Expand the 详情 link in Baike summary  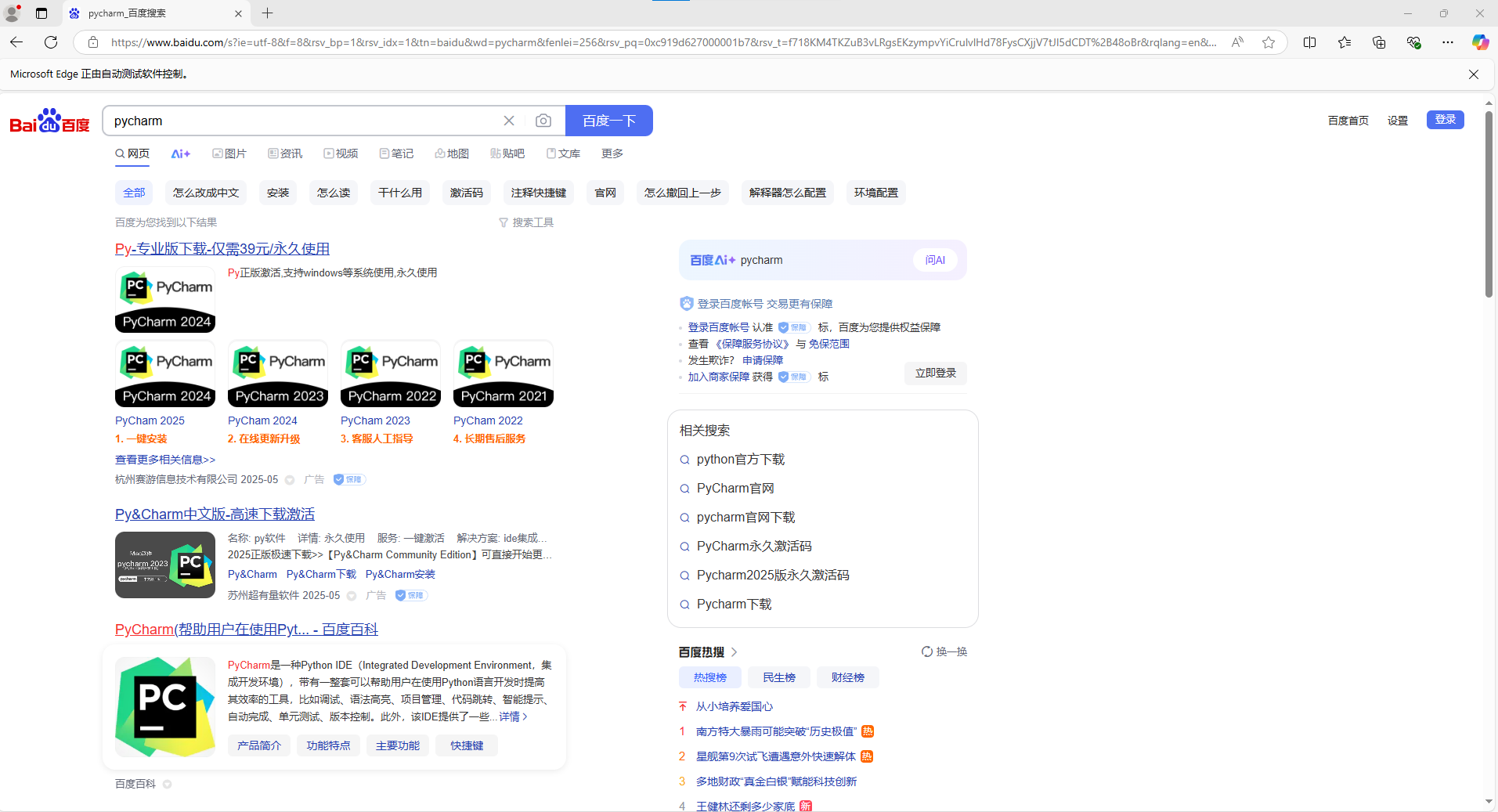(514, 717)
